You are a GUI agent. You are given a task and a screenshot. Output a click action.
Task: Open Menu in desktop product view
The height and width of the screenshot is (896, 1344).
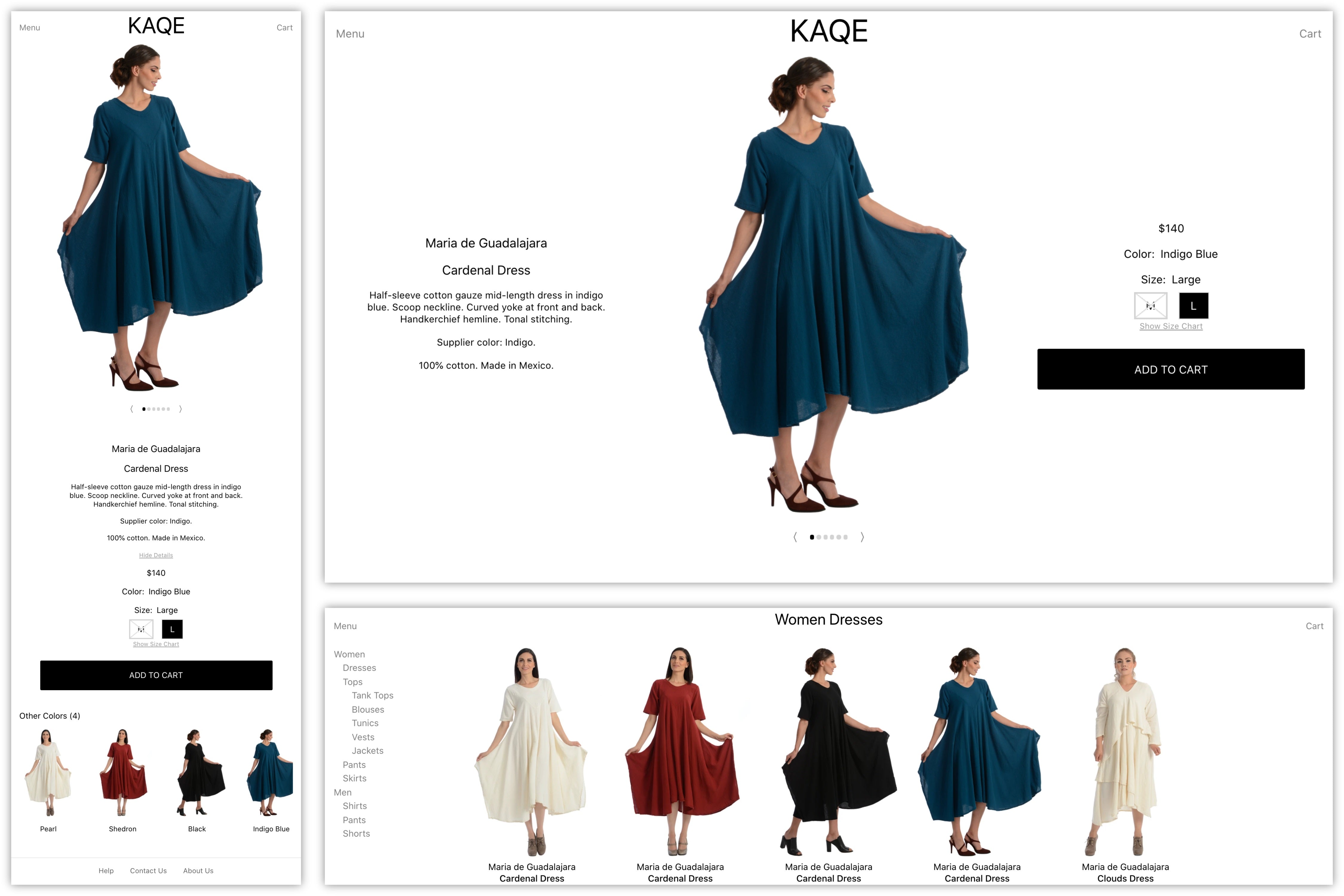coord(350,34)
